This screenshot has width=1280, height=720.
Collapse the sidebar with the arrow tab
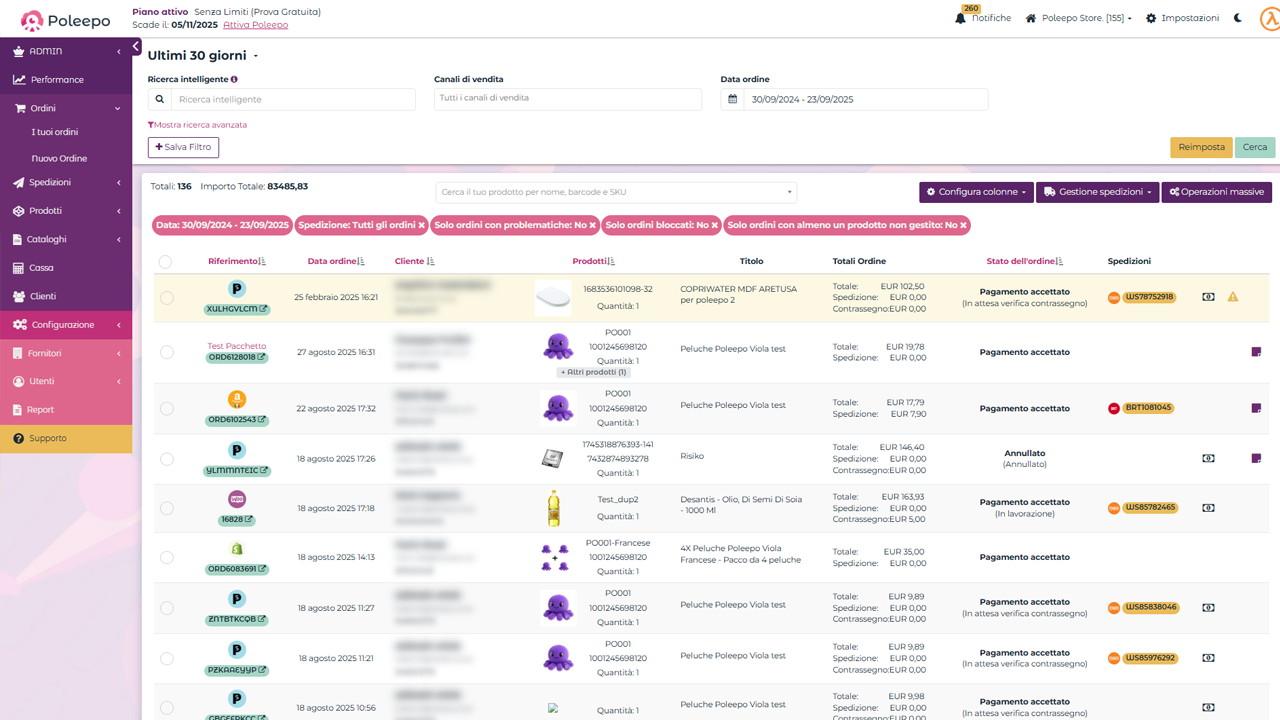pos(136,47)
